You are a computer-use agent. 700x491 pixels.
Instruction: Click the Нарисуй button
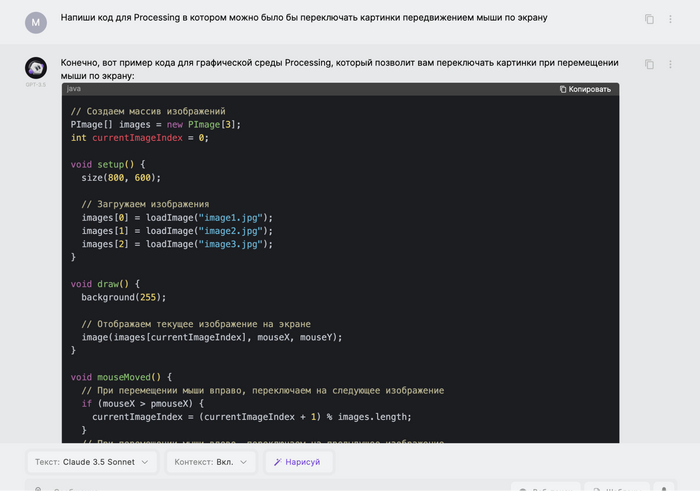(x=298, y=462)
